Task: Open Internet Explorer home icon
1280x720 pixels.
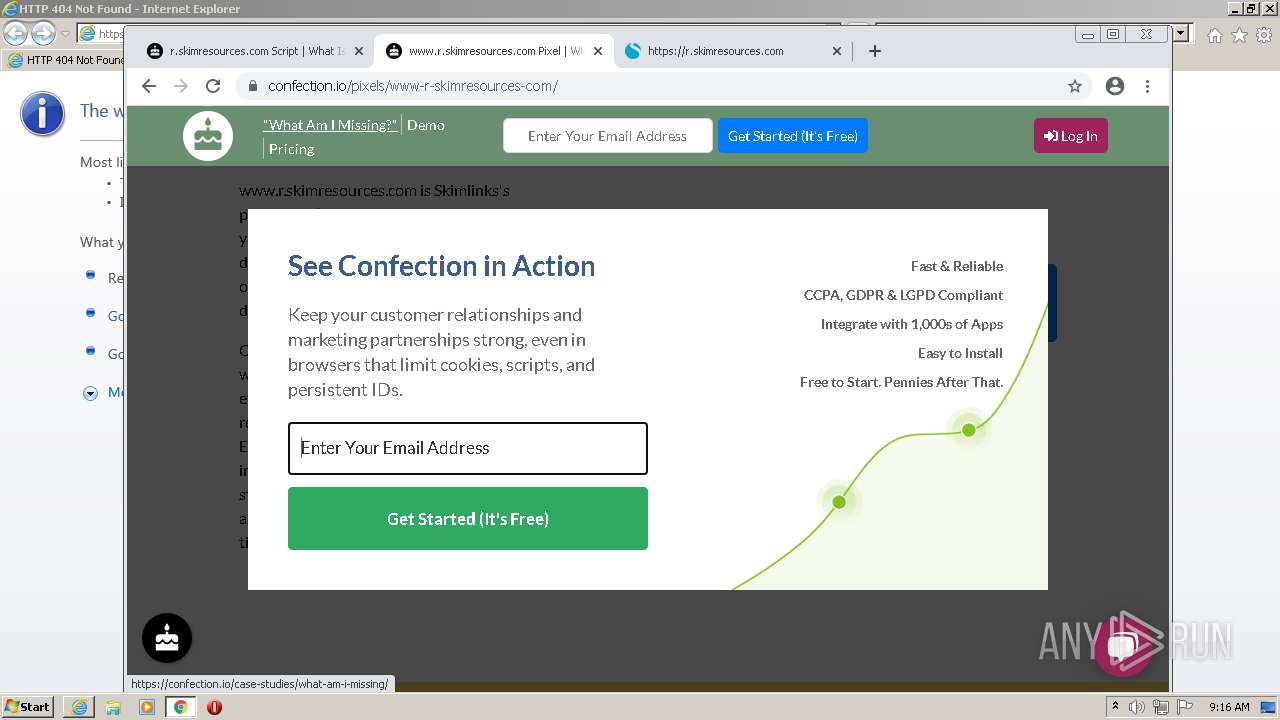Action: pyautogui.click(x=1215, y=35)
